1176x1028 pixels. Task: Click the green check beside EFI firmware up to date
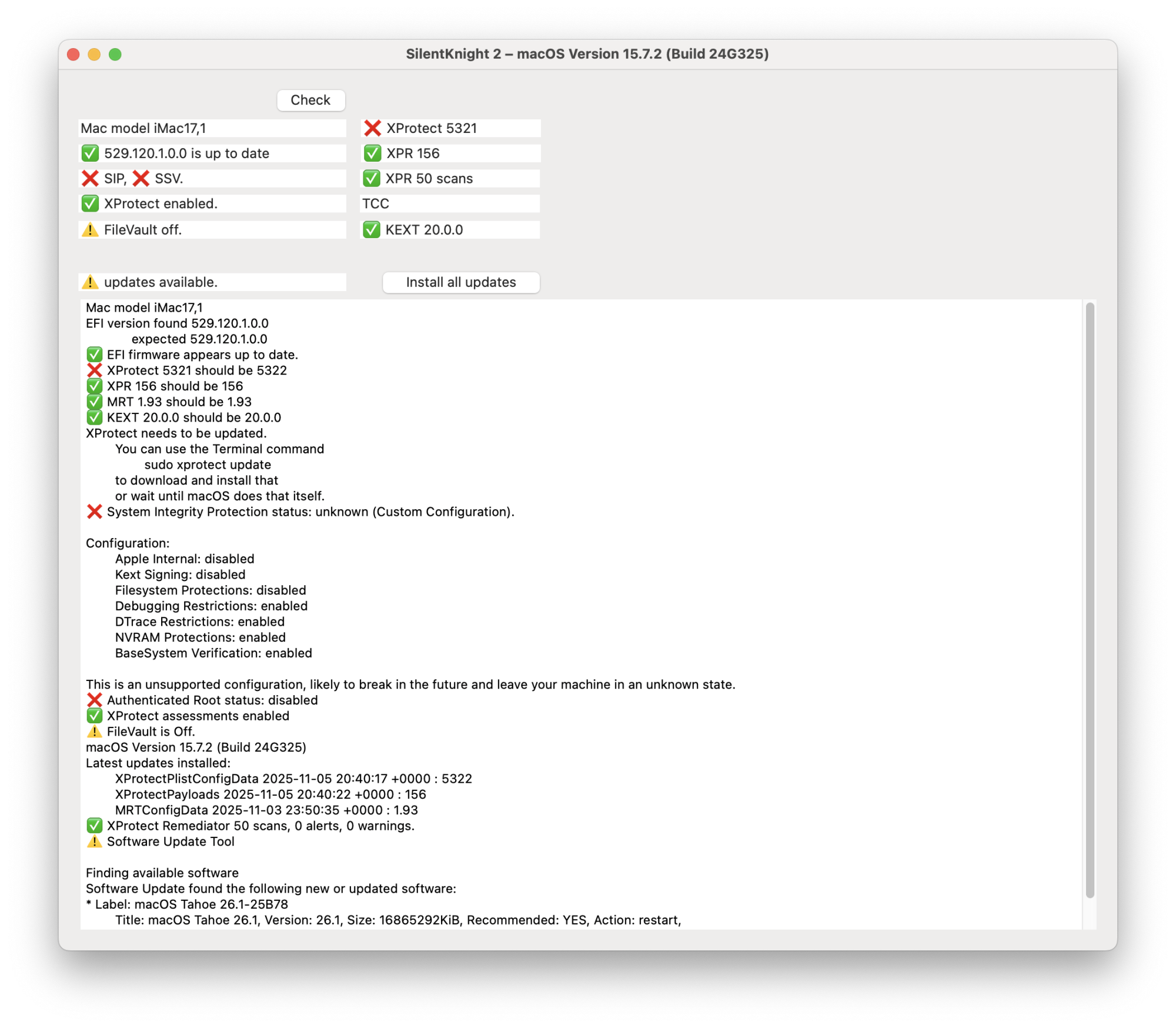[x=95, y=354]
